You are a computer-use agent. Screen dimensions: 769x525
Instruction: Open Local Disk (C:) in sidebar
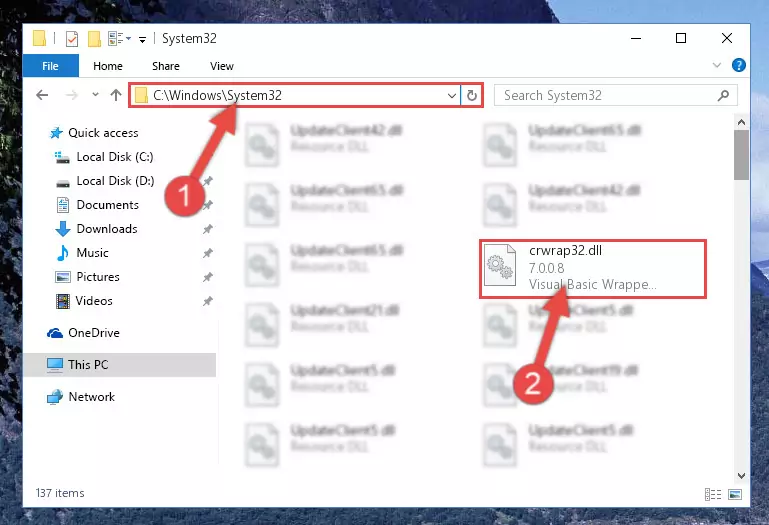click(x=115, y=157)
